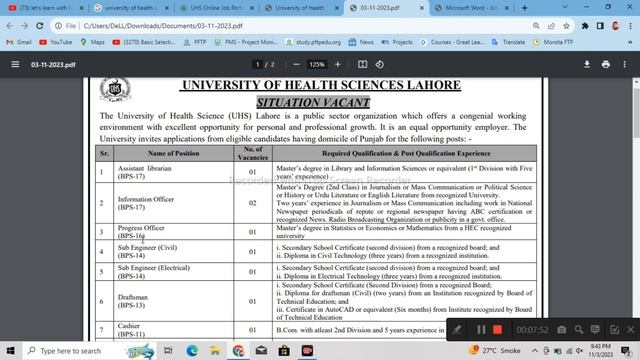Open the Extensions puzzle icon

(585, 26)
